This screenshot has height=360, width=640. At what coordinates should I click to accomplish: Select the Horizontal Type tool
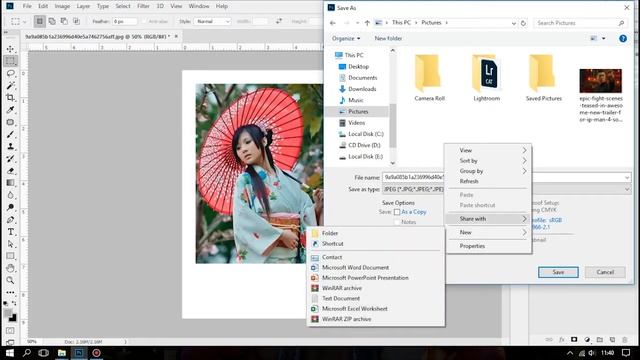pos(11,232)
